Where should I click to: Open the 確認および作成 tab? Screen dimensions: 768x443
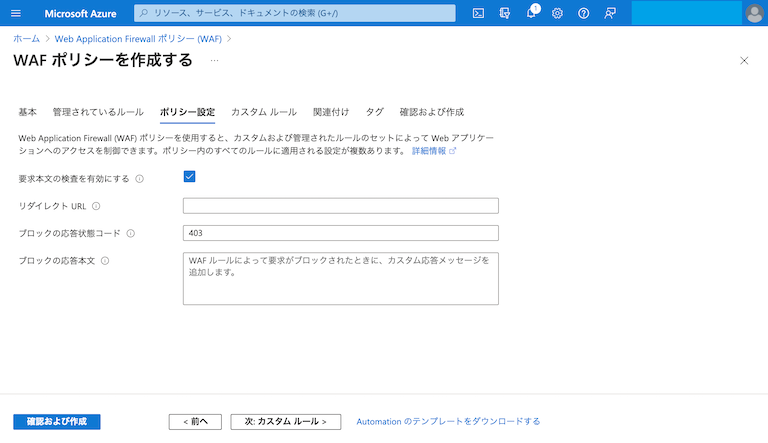(431, 112)
